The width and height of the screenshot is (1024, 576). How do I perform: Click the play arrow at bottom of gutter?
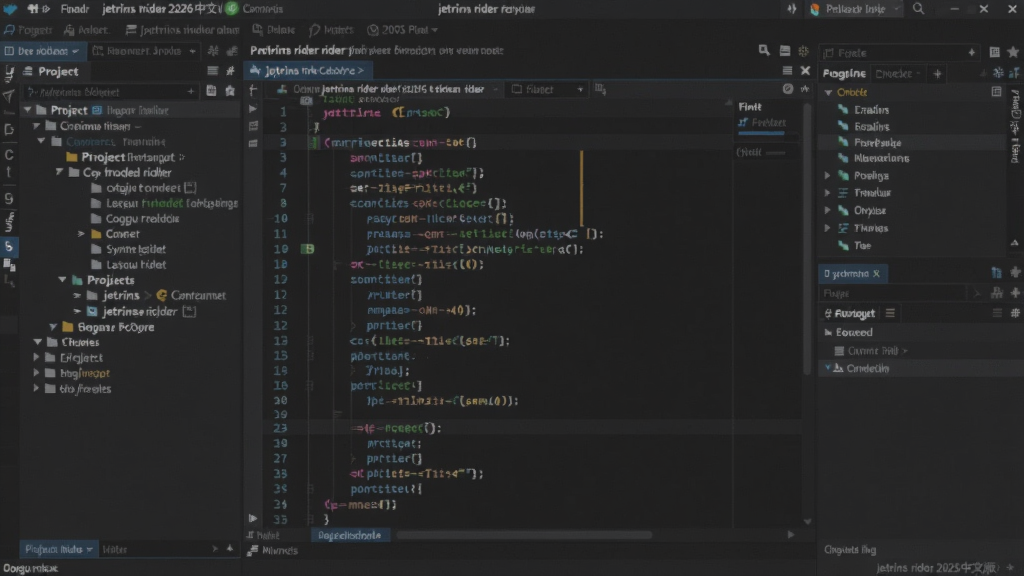point(253,519)
